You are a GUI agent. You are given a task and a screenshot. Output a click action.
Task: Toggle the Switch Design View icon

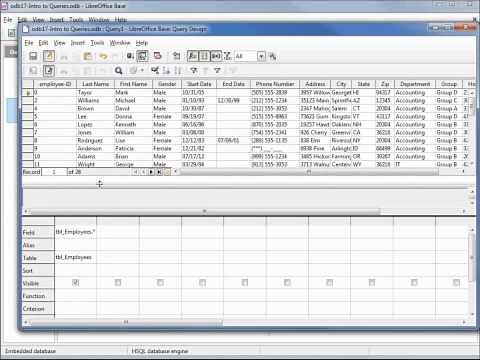tap(143, 56)
